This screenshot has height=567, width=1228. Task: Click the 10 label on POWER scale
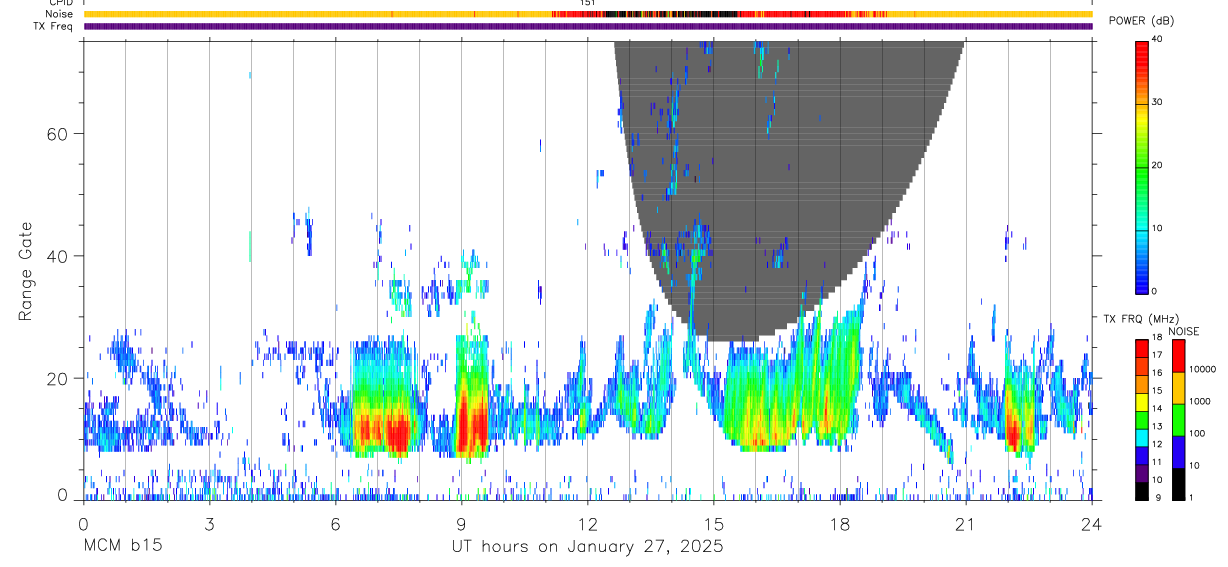click(1158, 228)
